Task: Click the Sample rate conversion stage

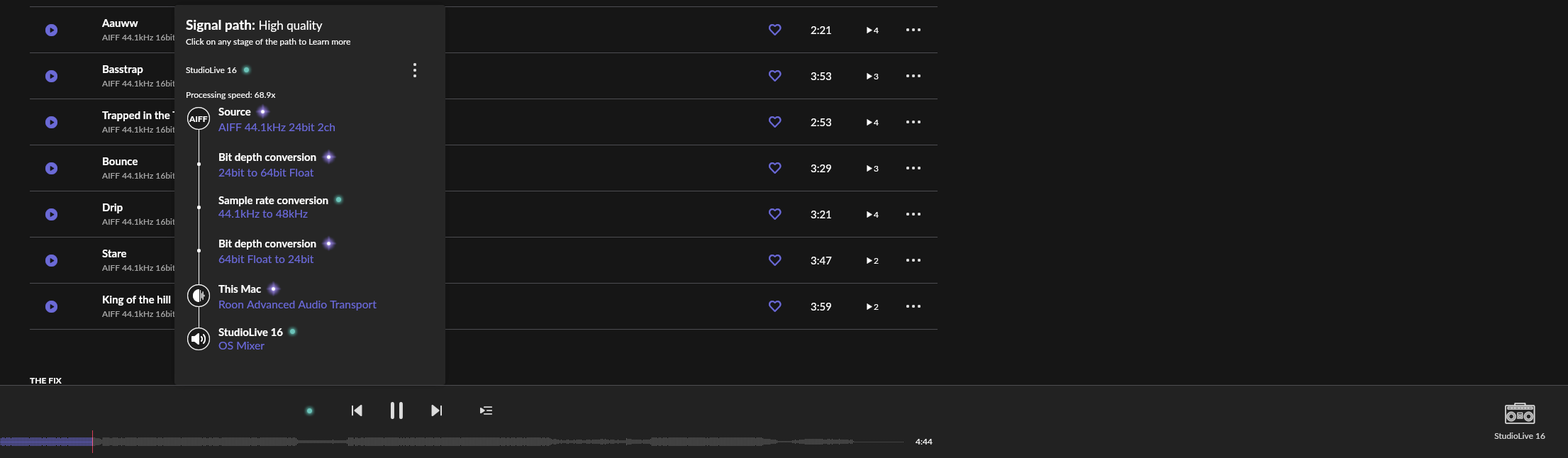Action: tap(273, 201)
